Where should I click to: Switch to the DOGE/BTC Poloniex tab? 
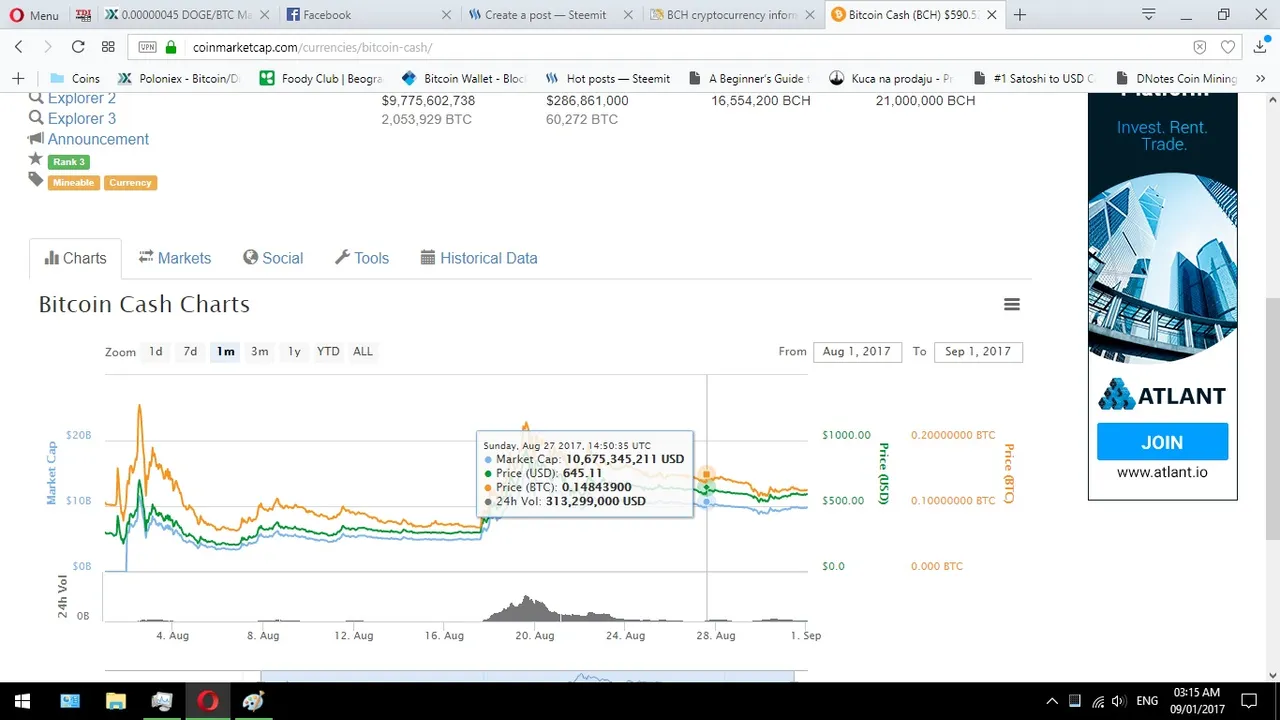tap(184, 15)
